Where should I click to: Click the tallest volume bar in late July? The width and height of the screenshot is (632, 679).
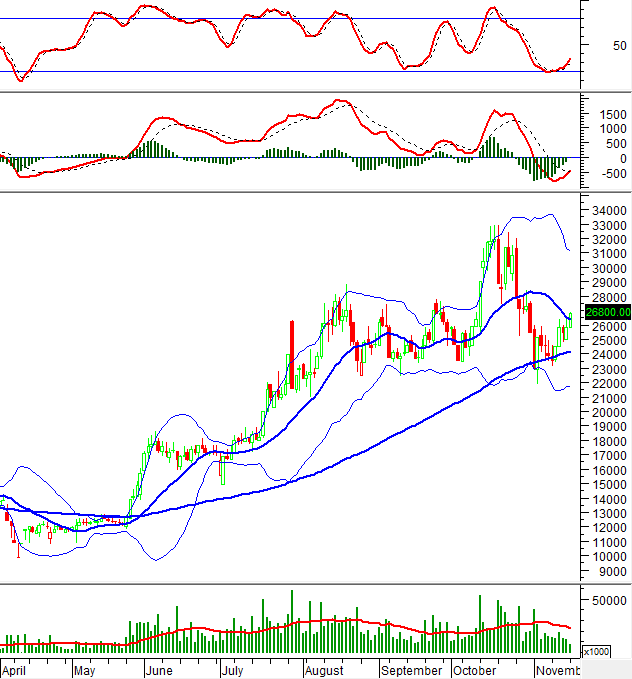292,622
